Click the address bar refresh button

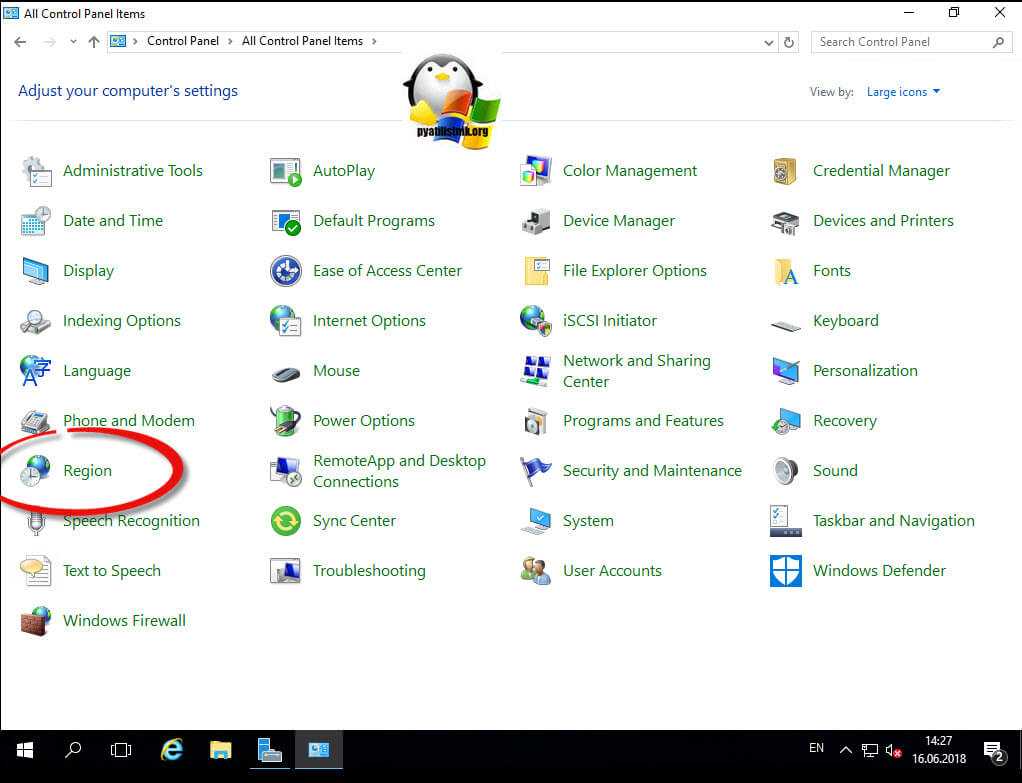click(x=789, y=42)
